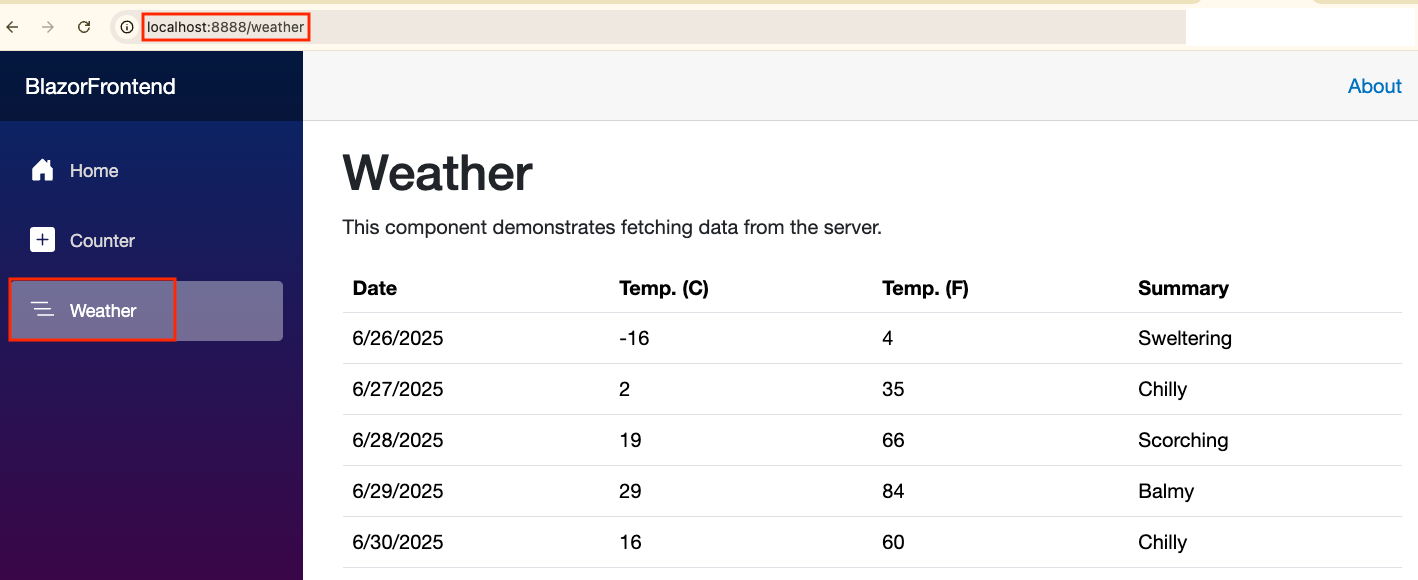Image resolution: width=1418 pixels, height=580 pixels.
Task: Click the Temp. (F) column header
Action: point(925,288)
